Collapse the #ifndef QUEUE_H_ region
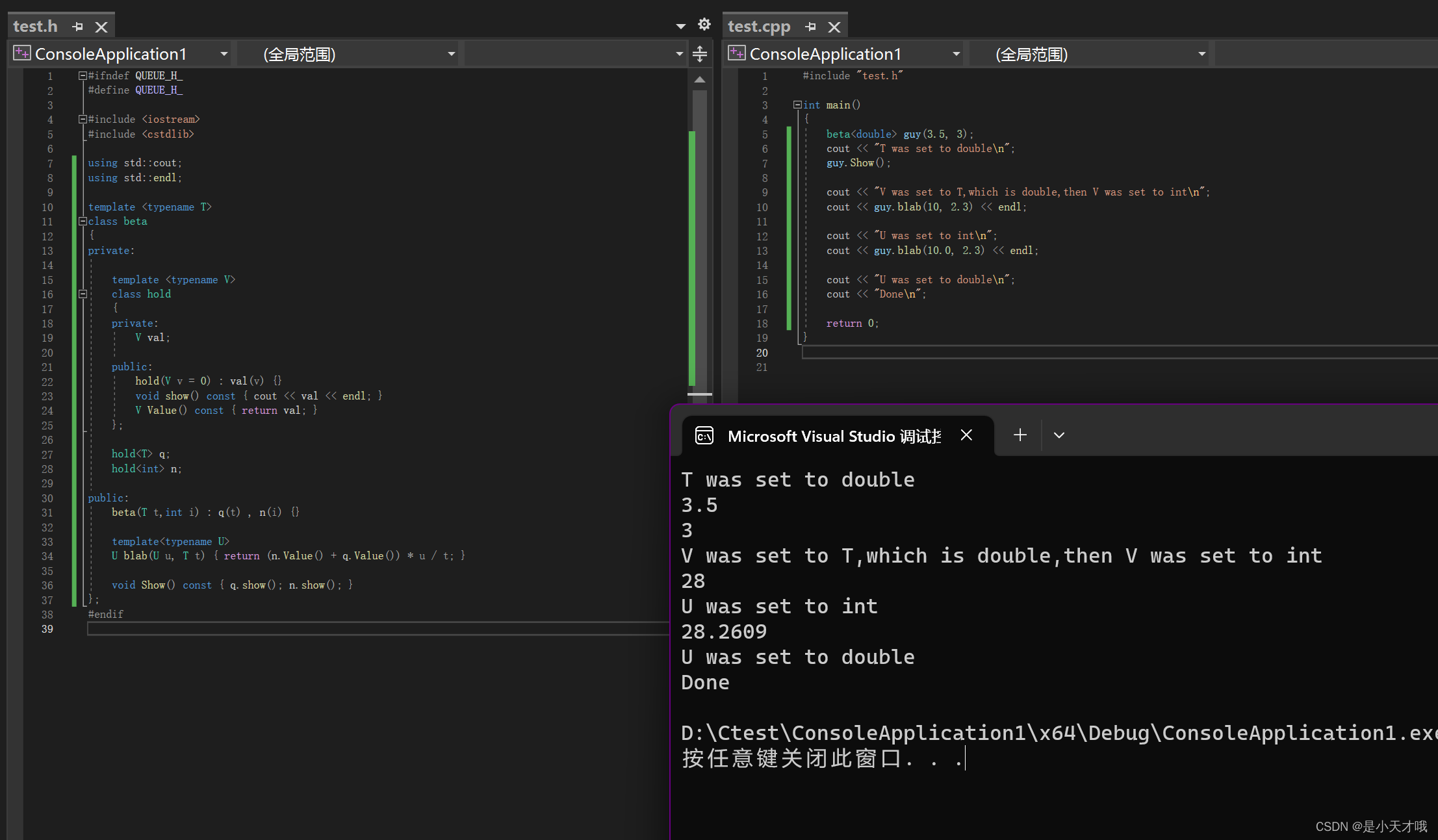 [83, 76]
